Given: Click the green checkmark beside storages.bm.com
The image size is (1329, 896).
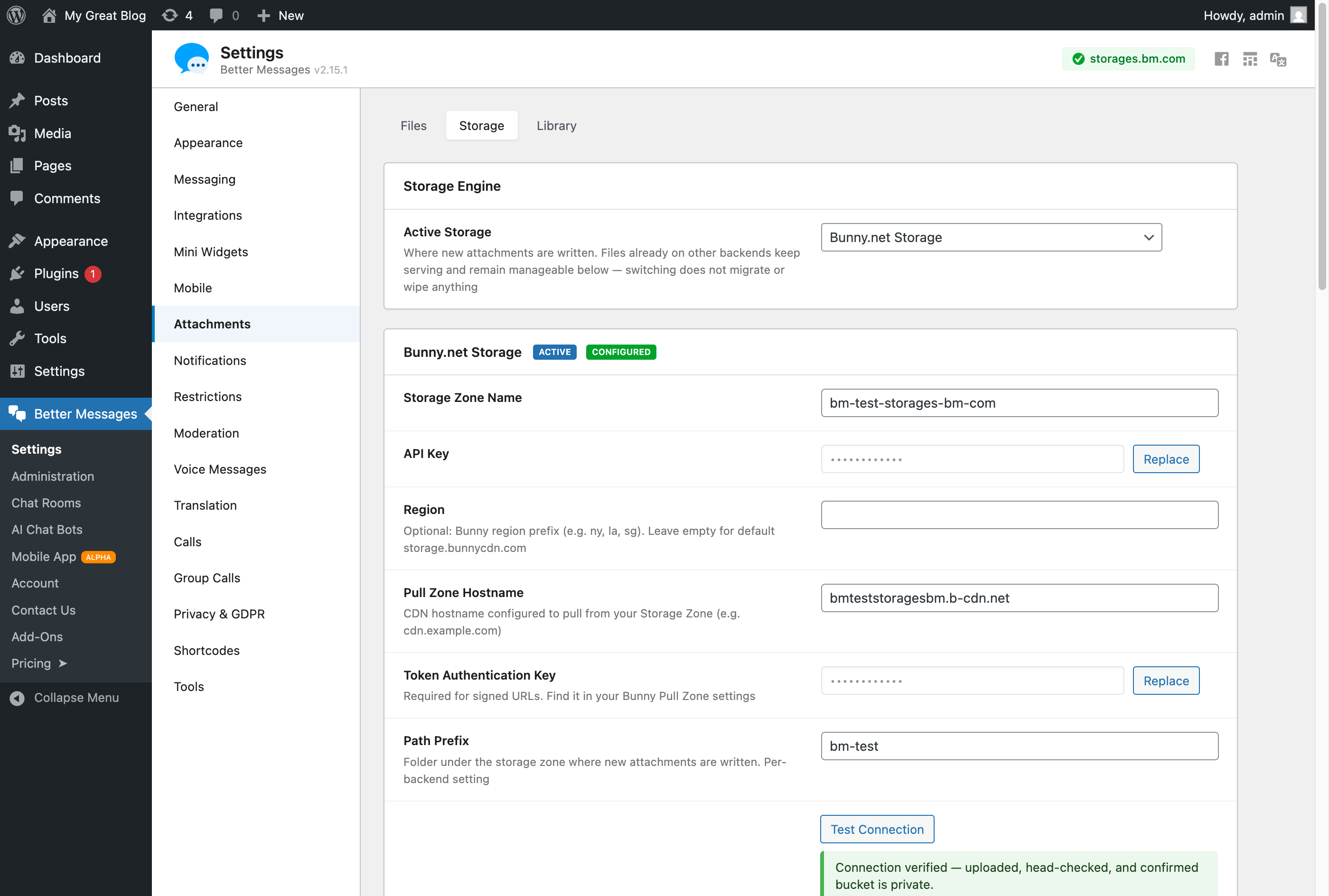Looking at the screenshot, I should coord(1078,59).
